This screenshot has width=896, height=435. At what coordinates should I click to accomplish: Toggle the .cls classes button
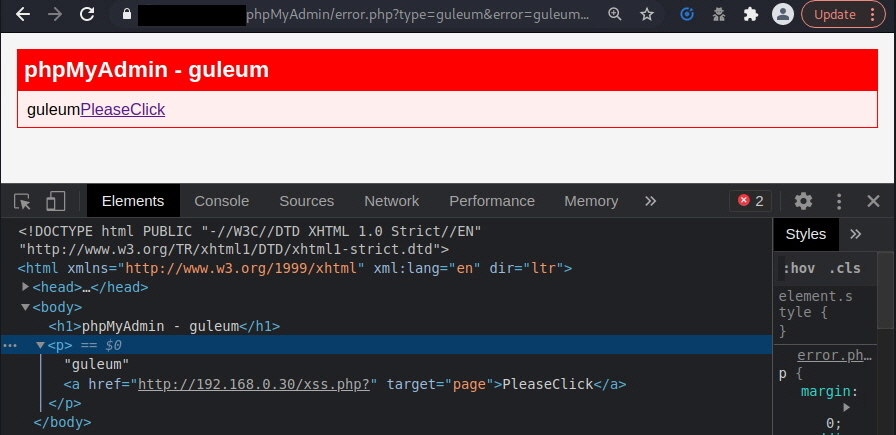tap(845, 269)
